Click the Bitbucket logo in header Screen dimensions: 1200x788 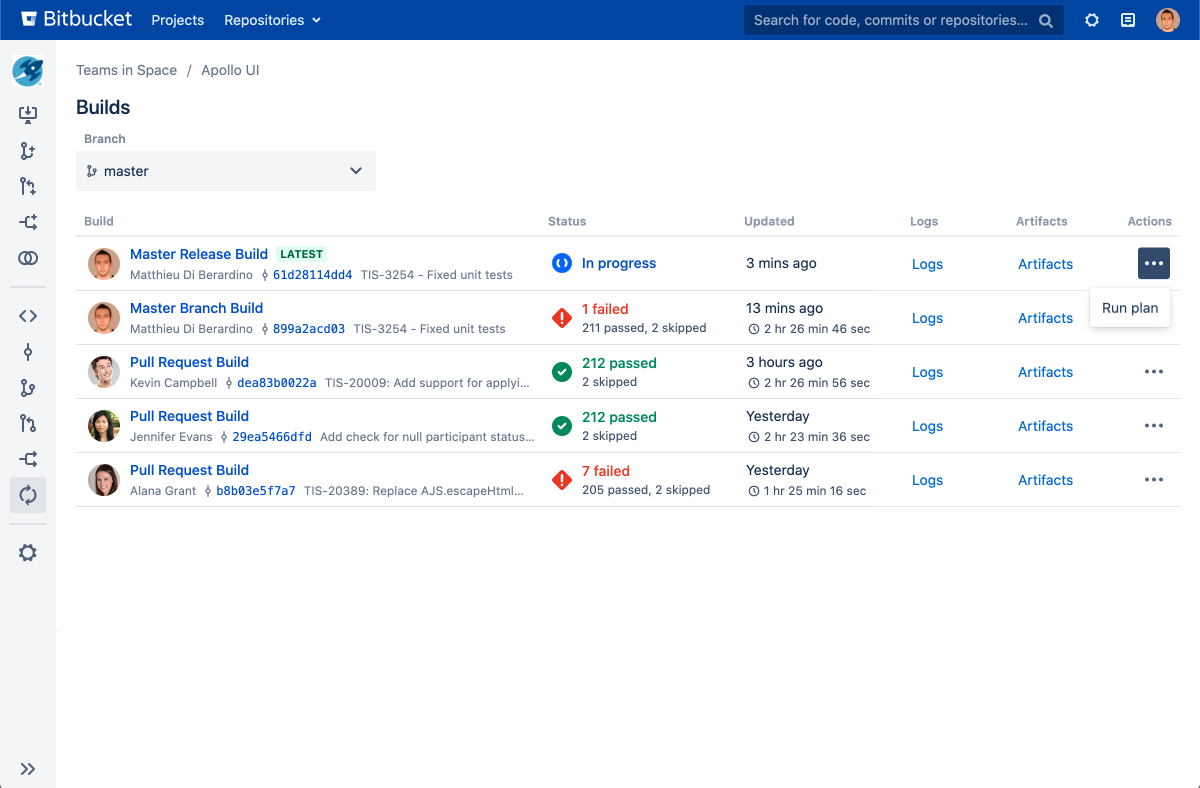tap(75, 19)
